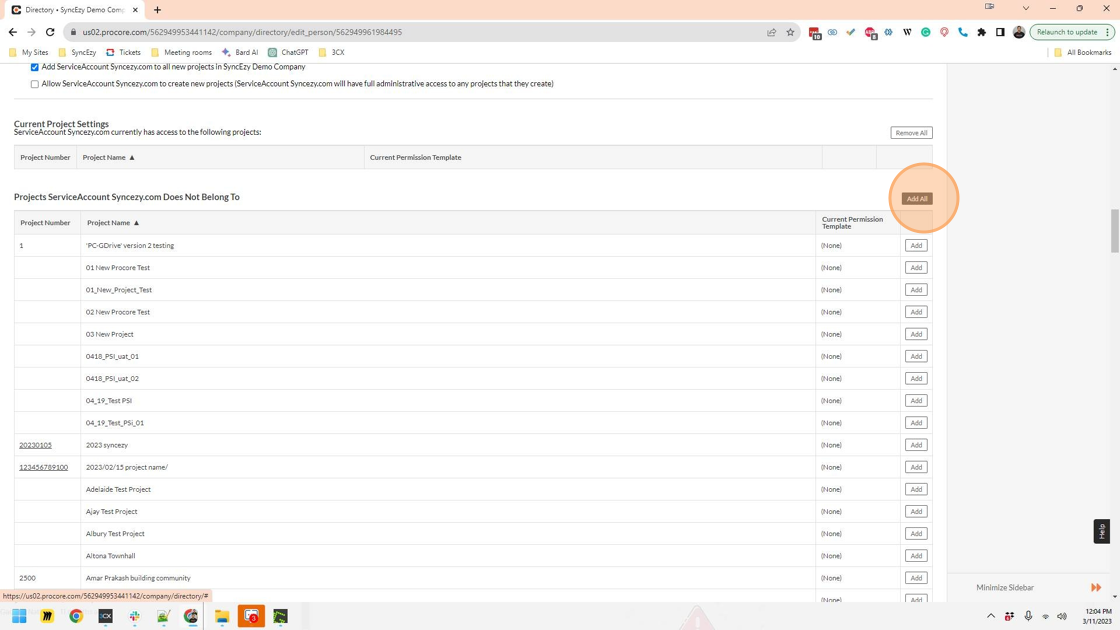
Task: Open the Bard AI bookmark
Action: (x=240, y=52)
